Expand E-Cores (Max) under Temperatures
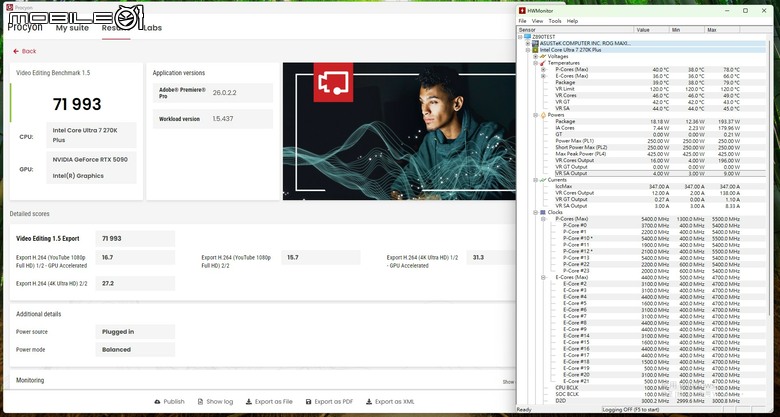Screen dimensions: 780x417 (x=543, y=76)
